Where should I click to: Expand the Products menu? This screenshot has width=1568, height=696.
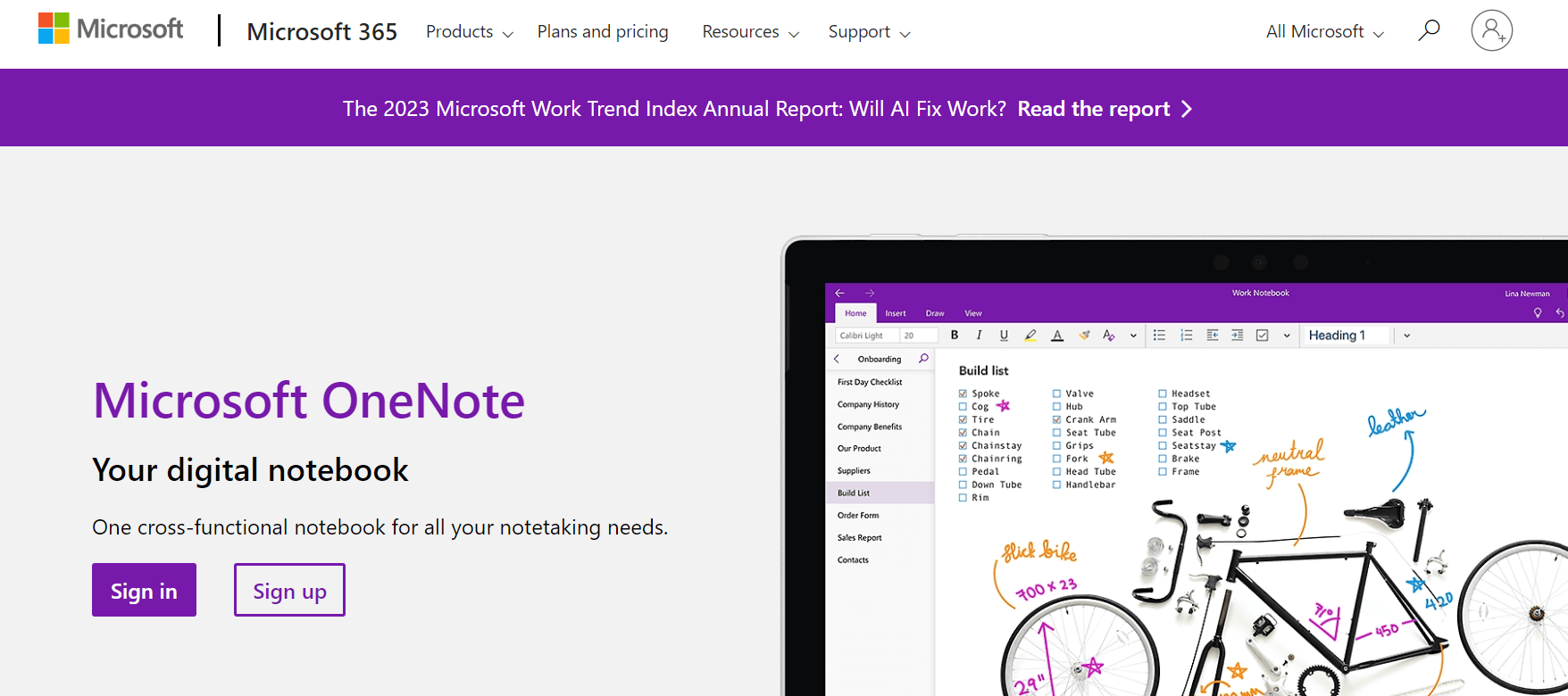[470, 32]
